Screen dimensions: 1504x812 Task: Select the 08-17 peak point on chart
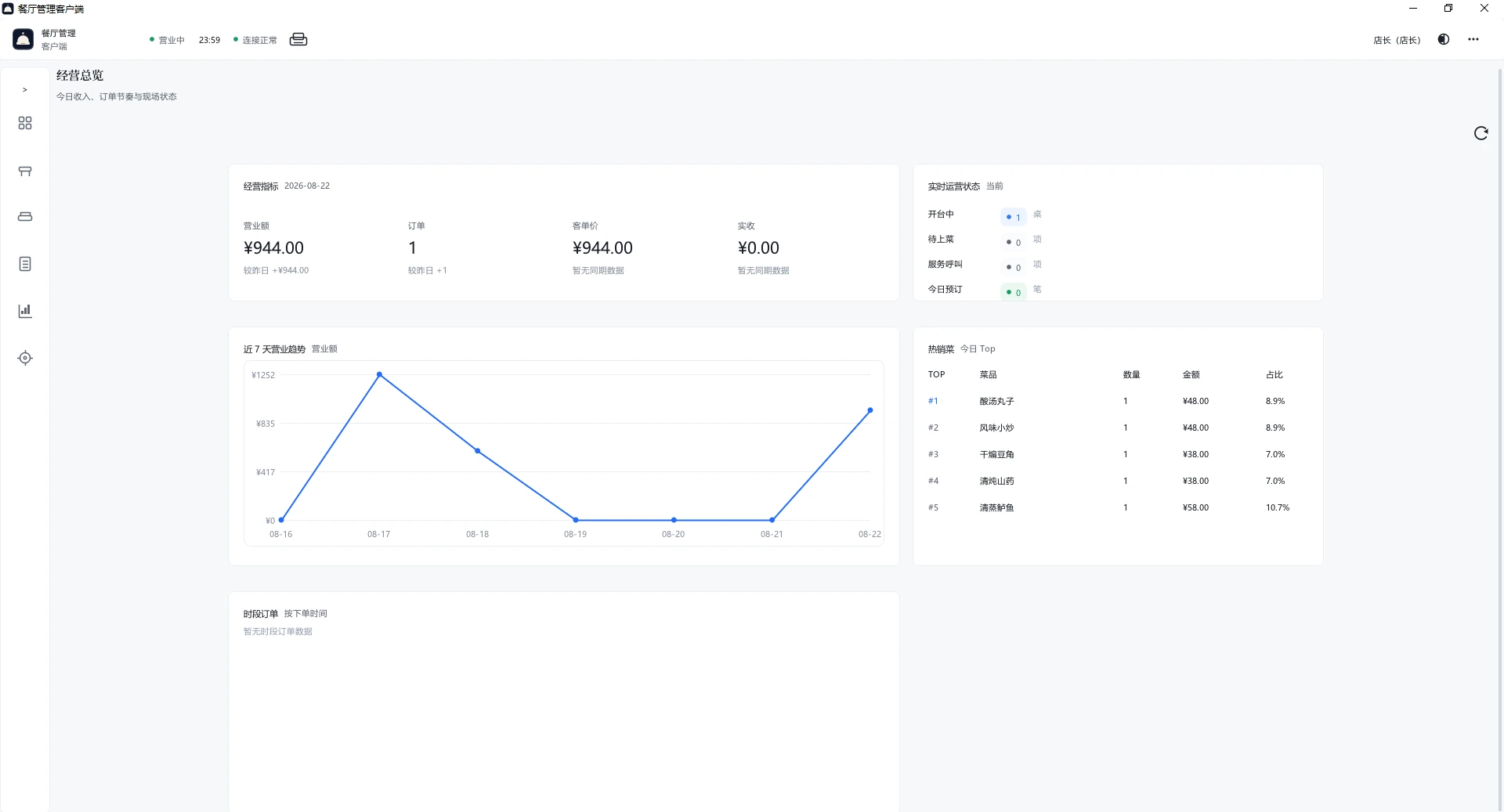click(379, 375)
